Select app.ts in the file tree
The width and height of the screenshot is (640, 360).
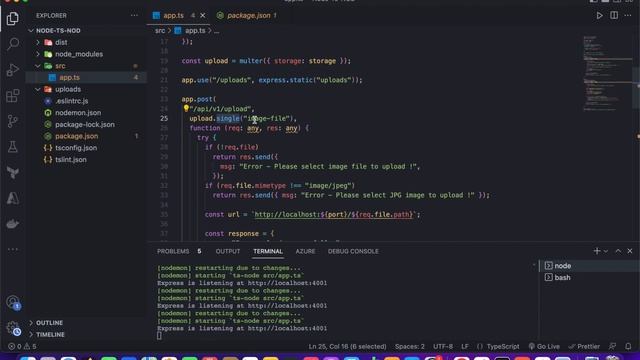tap(86, 78)
